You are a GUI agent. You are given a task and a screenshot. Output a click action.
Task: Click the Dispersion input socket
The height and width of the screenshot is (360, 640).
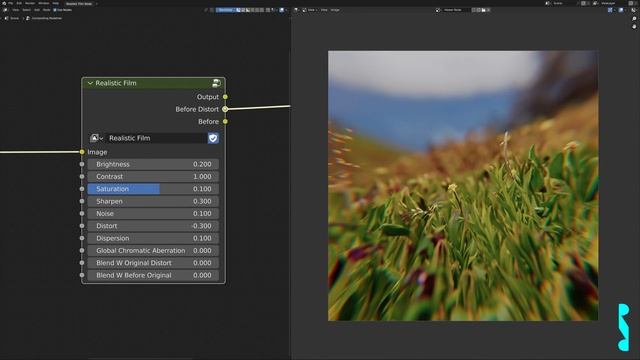82,238
